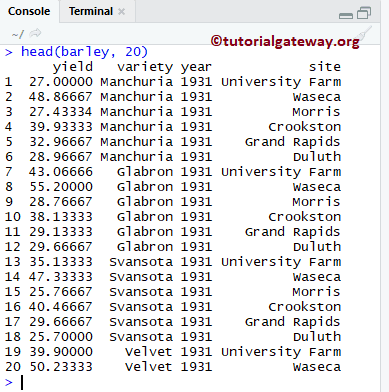Image resolution: width=389 pixels, height=392 pixels.
Task: Click Velvet in row 19
Action: pyautogui.click(x=149, y=352)
